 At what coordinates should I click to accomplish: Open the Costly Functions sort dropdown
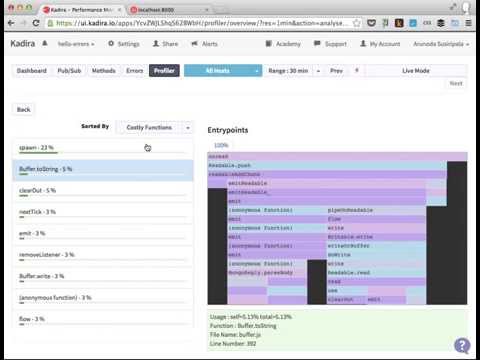point(154,127)
